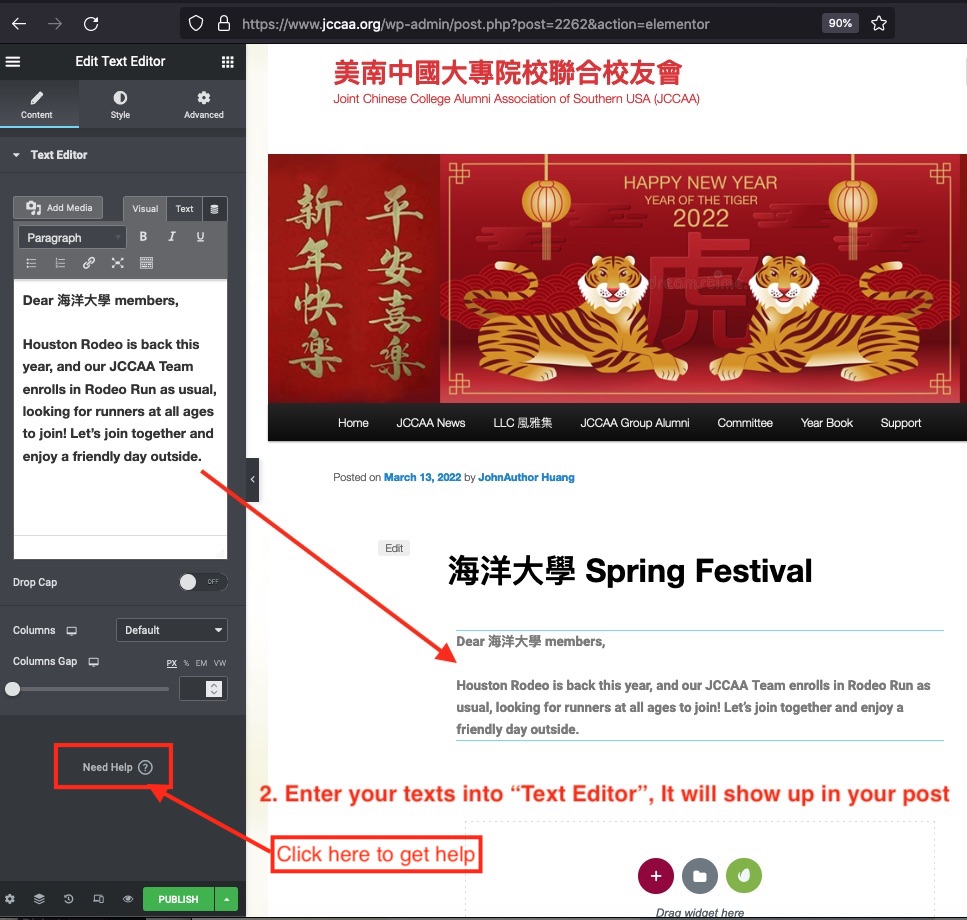The image size is (967, 920).
Task: Open the History icon
Action: [68, 899]
